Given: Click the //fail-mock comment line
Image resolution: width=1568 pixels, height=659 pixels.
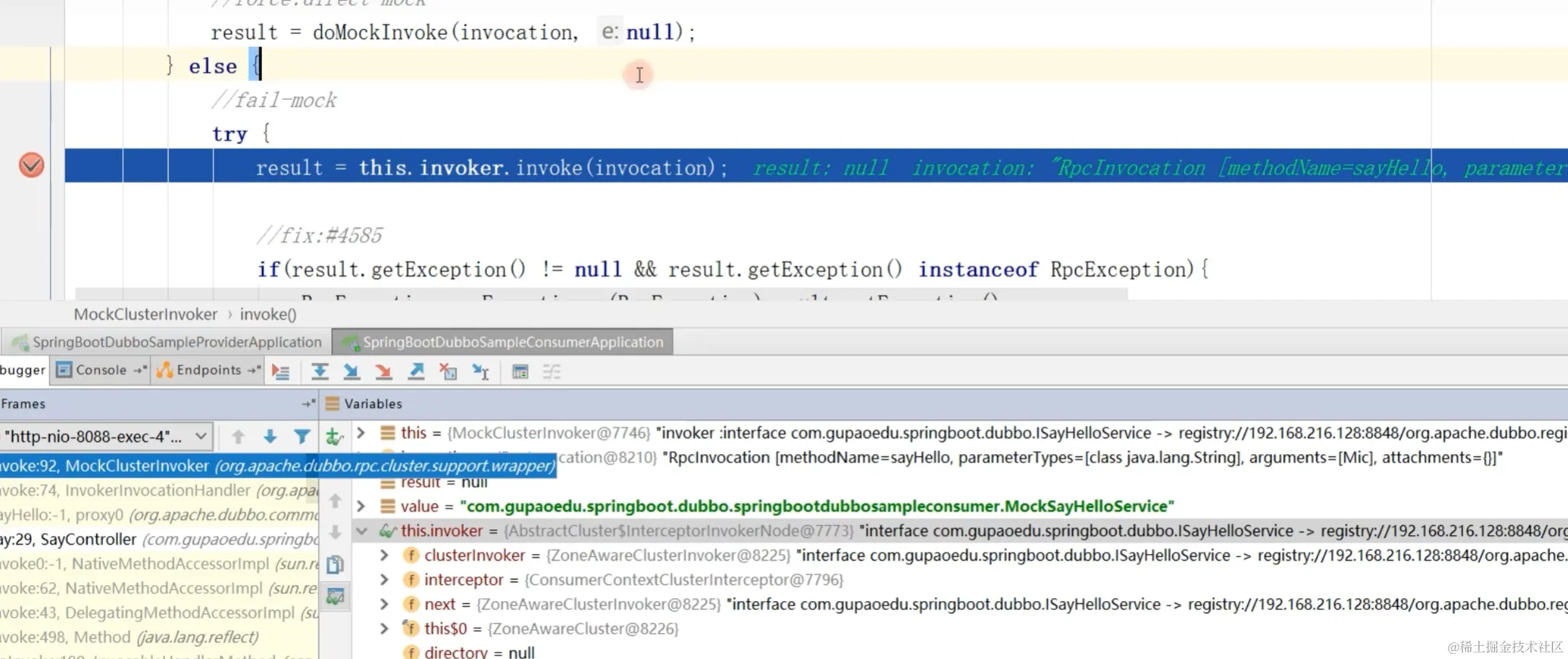Looking at the screenshot, I should (274, 100).
